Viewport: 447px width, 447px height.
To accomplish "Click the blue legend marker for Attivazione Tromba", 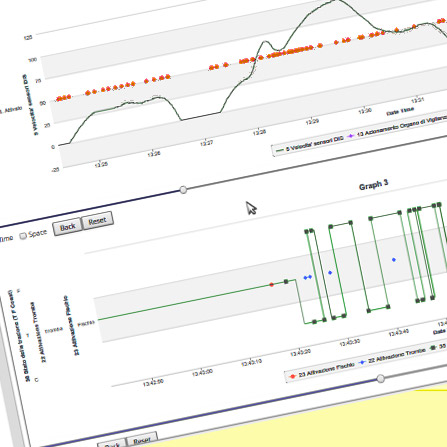I will point(362,362).
